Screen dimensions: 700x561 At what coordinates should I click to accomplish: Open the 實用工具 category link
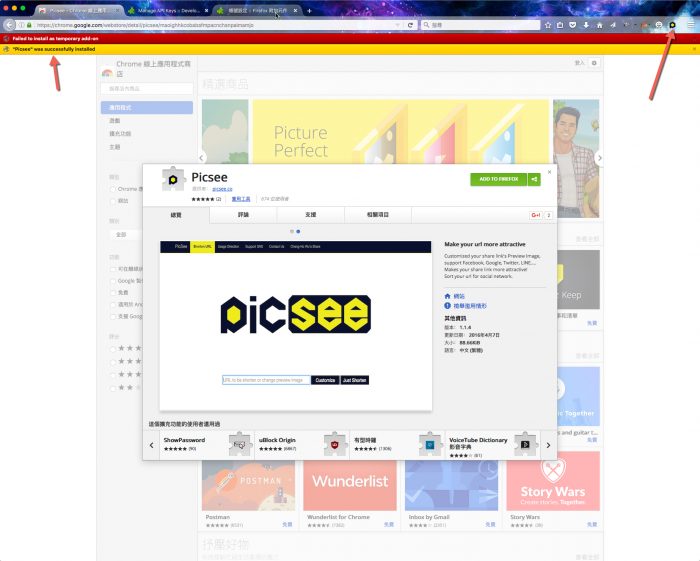coord(241,199)
